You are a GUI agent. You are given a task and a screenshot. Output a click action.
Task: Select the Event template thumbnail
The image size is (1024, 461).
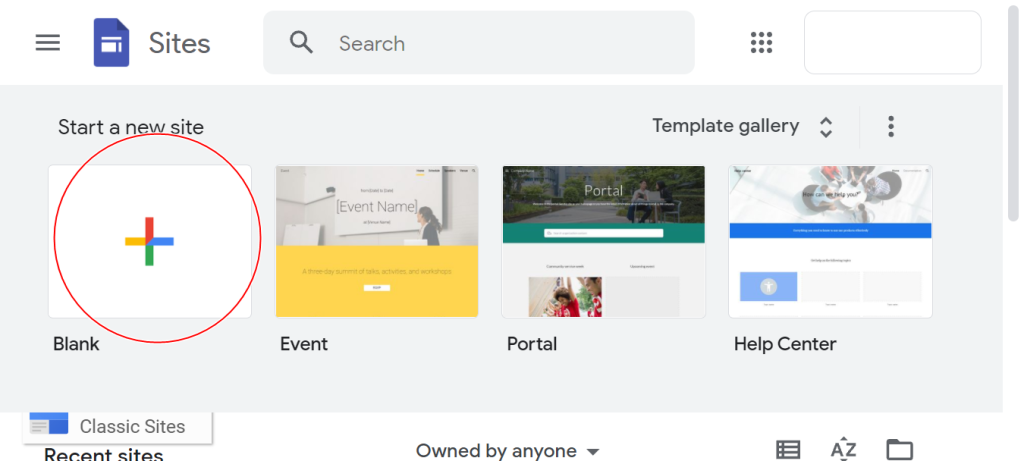(x=377, y=241)
